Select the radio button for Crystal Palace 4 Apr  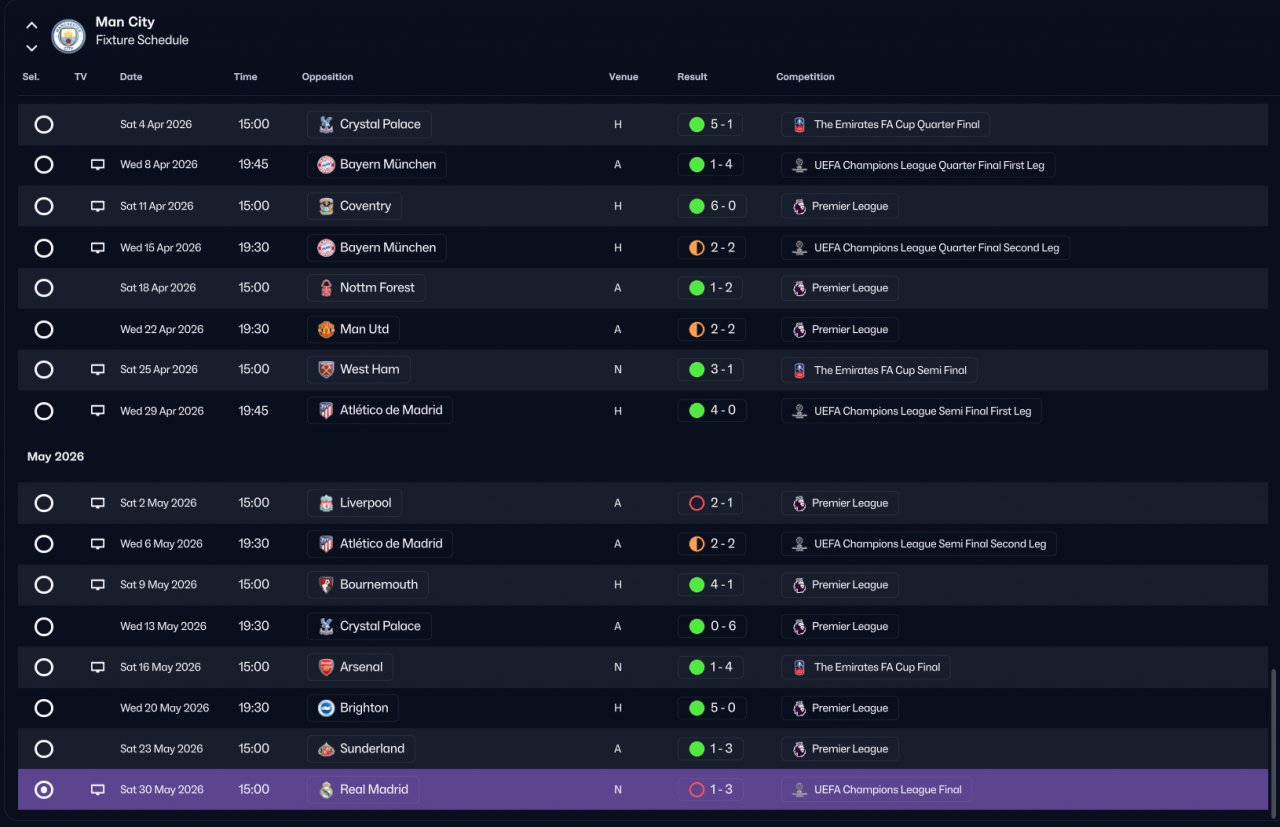[x=44, y=125]
